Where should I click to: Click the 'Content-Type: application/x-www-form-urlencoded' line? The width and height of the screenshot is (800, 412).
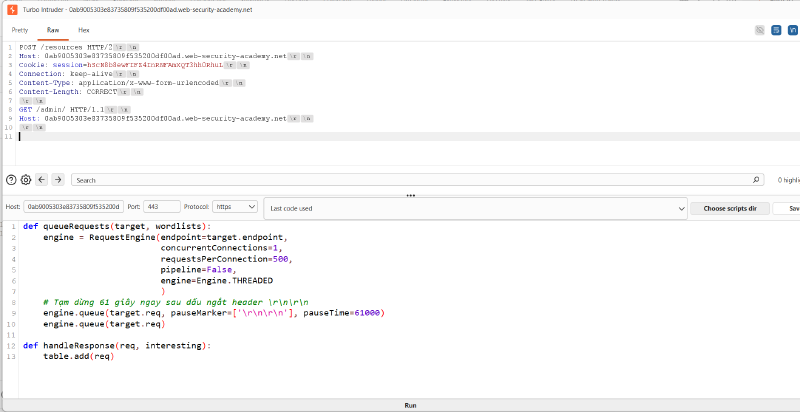118,83
